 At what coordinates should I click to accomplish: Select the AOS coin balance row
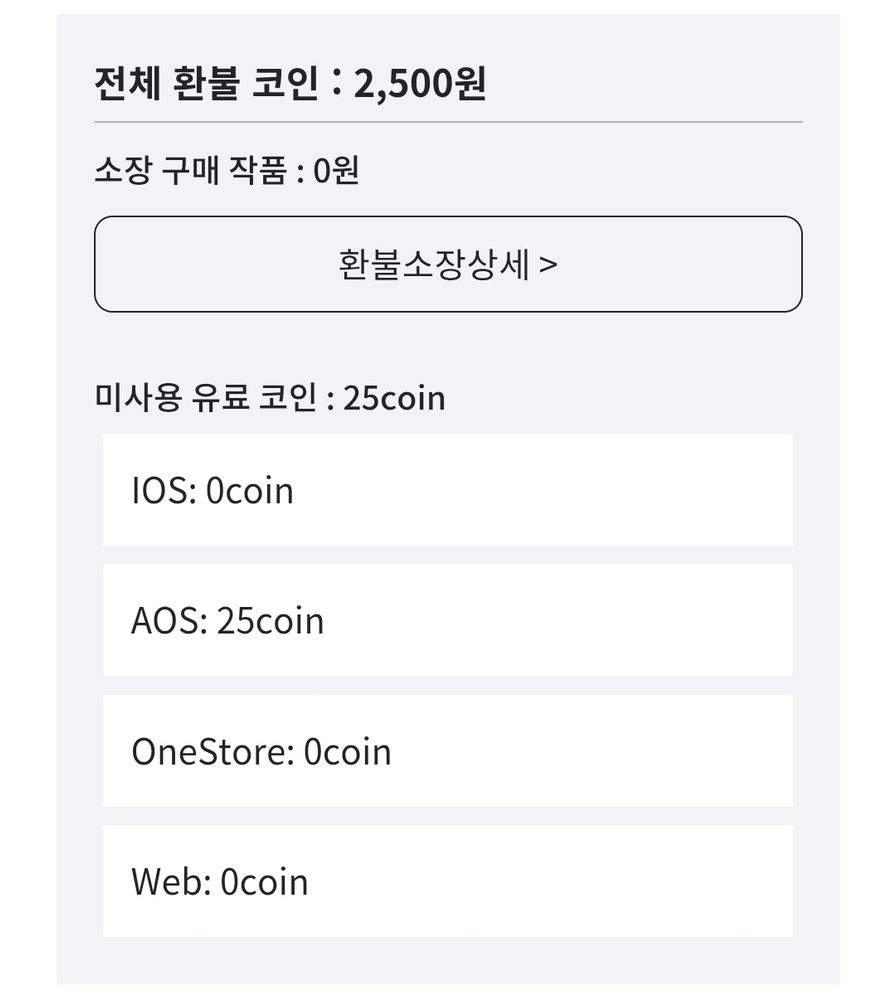point(448,620)
